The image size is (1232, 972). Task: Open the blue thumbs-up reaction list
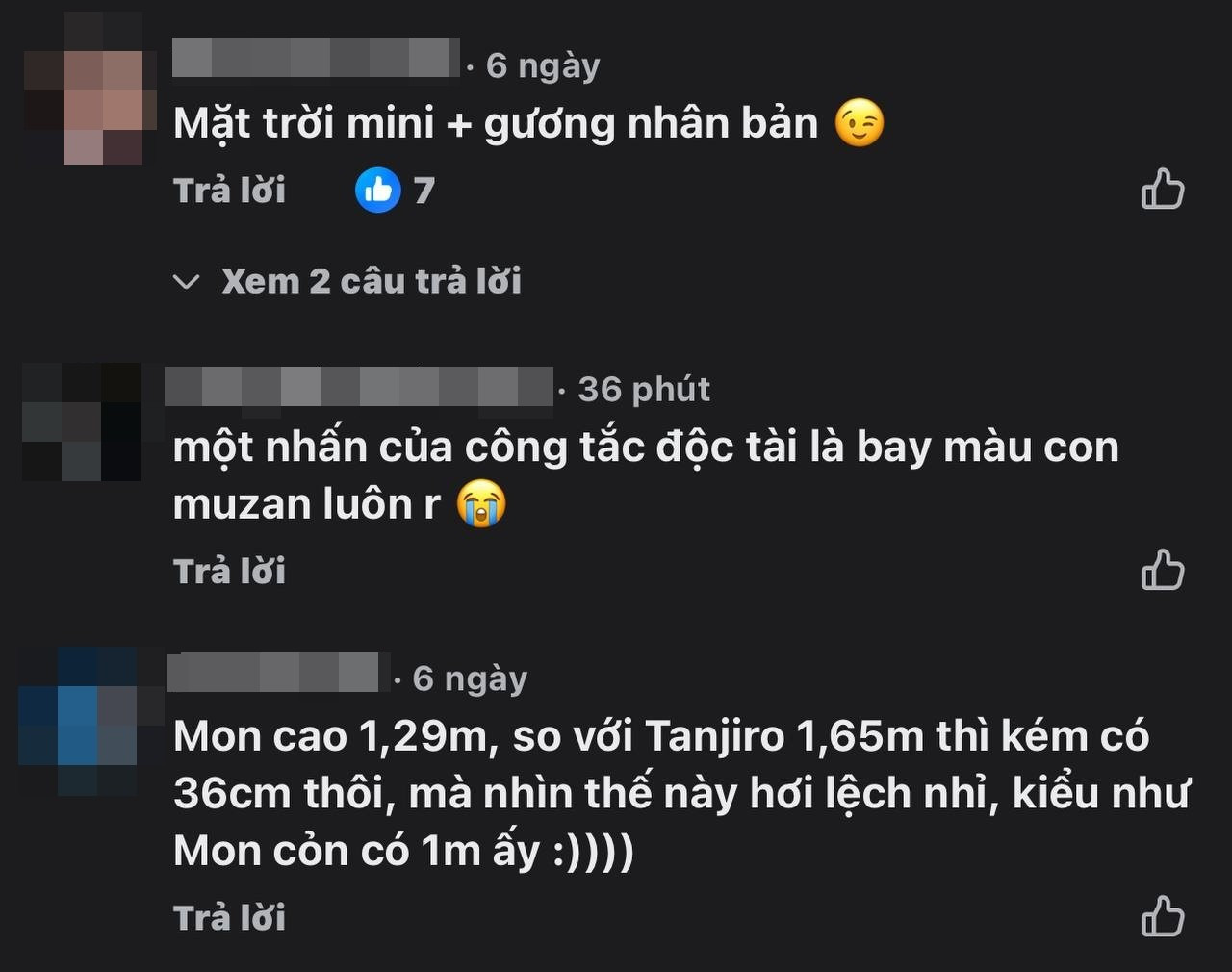click(x=377, y=190)
